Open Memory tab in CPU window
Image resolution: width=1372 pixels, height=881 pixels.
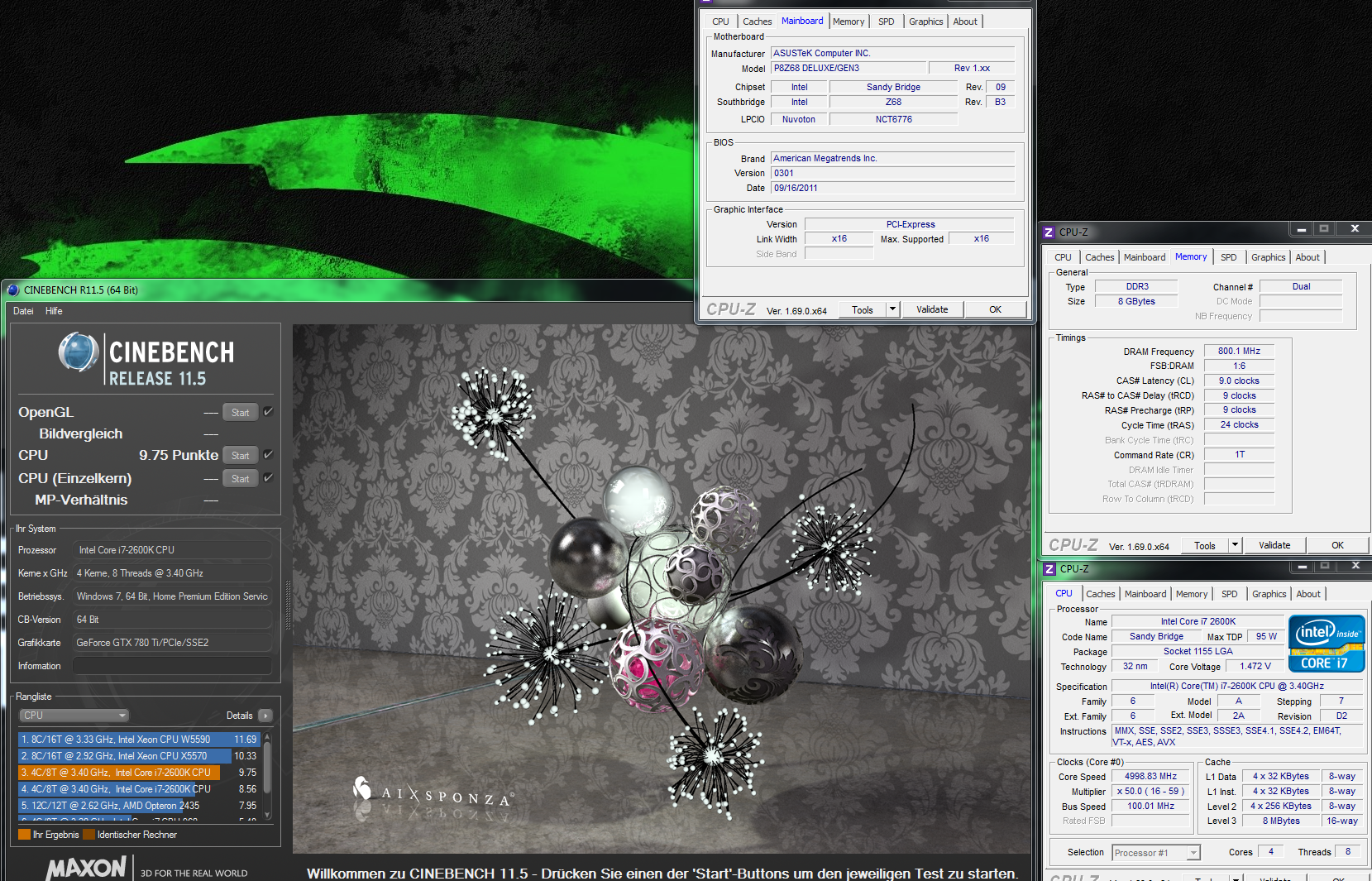tap(1192, 594)
